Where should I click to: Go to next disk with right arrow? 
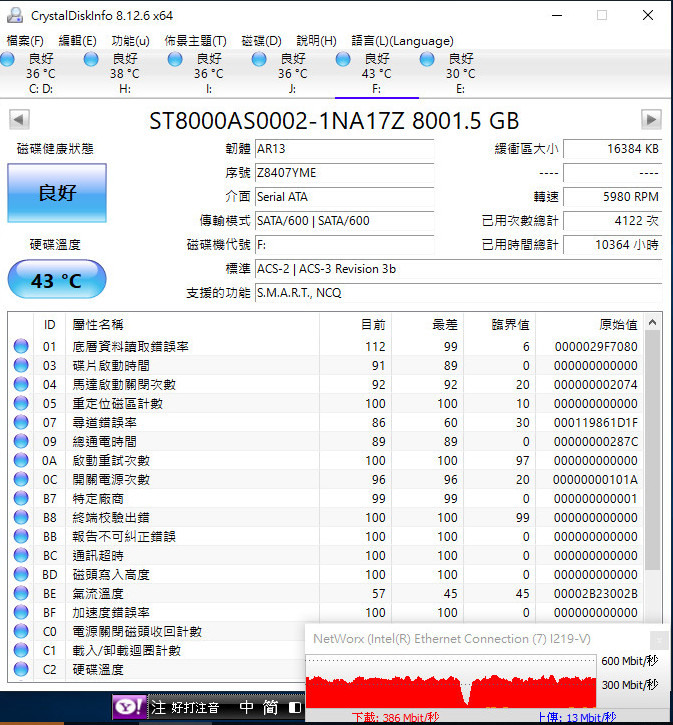pos(651,120)
